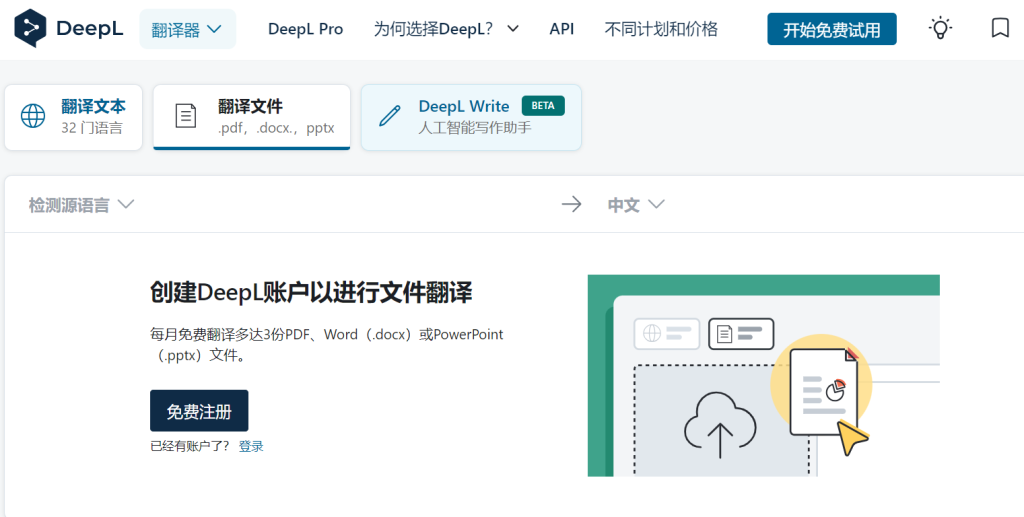The width and height of the screenshot is (1024, 517).
Task: Open saved items via bookmark icon
Action: click(999, 28)
